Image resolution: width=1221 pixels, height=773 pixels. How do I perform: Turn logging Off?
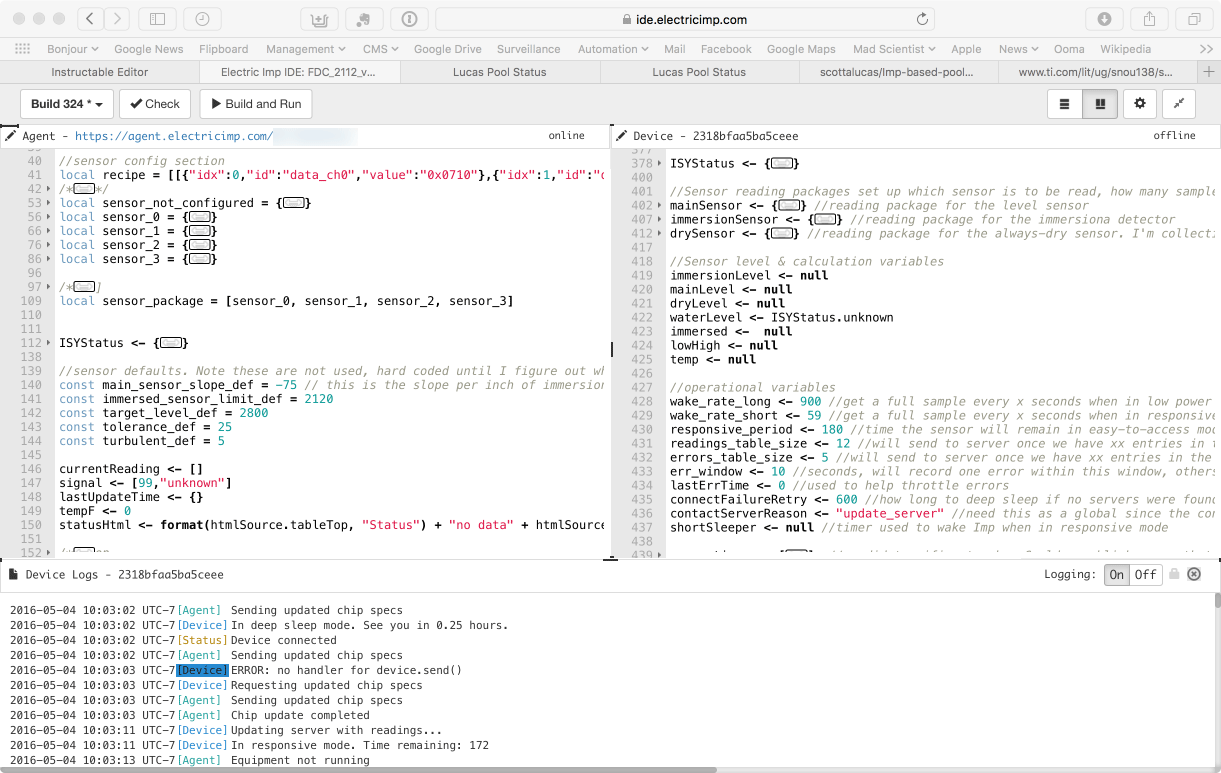pos(1145,574)
